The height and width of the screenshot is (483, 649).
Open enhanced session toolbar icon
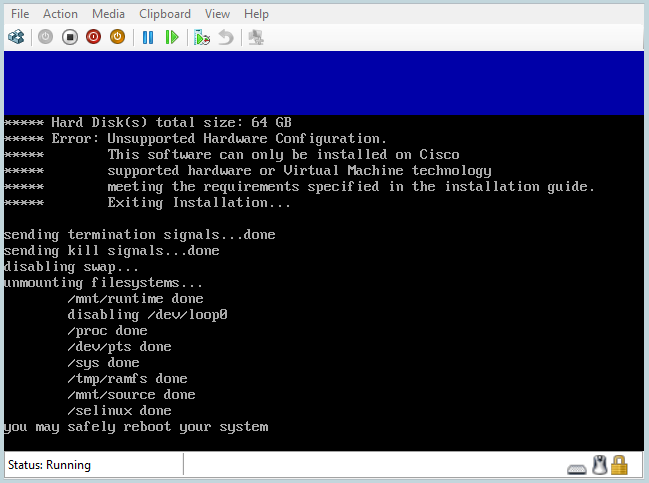coord(256,37)
